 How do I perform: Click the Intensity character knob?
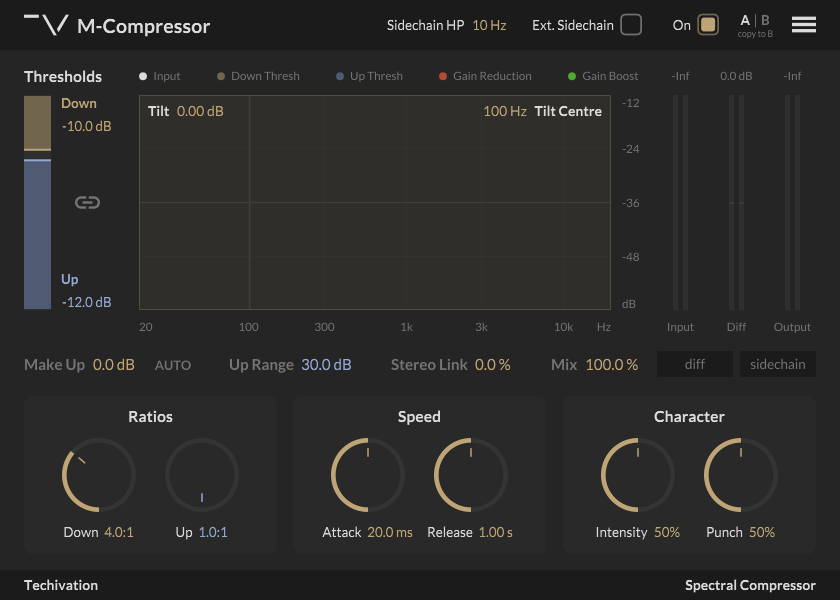click(638, 475)
